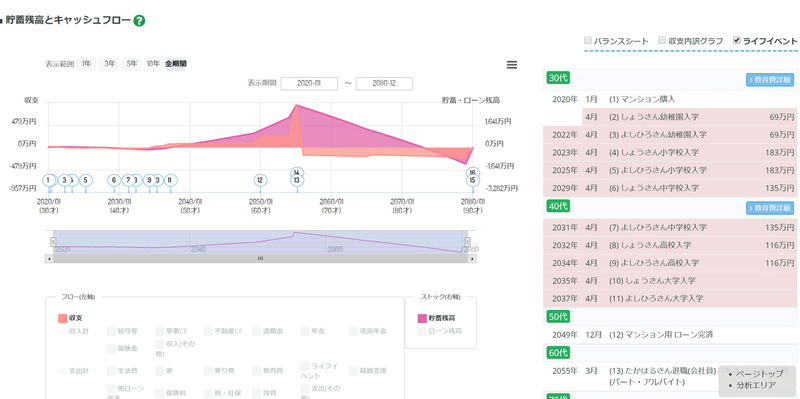The height and width of the screenshot is (399, 800).
Task: Toggle the 年金 series checkbox
Action: coord(305,332)
